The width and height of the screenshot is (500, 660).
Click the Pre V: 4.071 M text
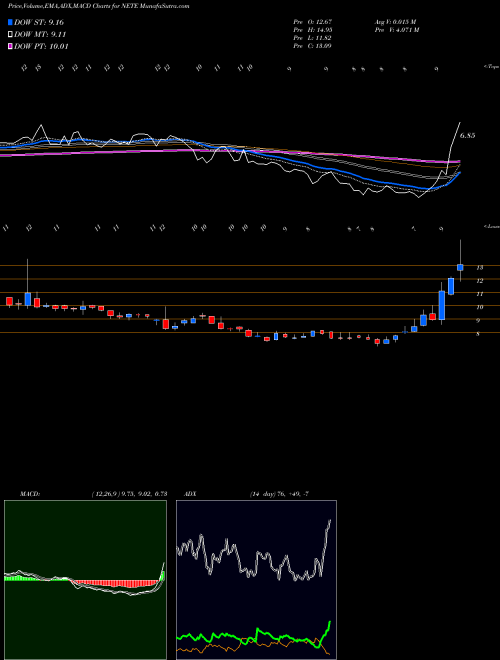[x=396, y=30]
